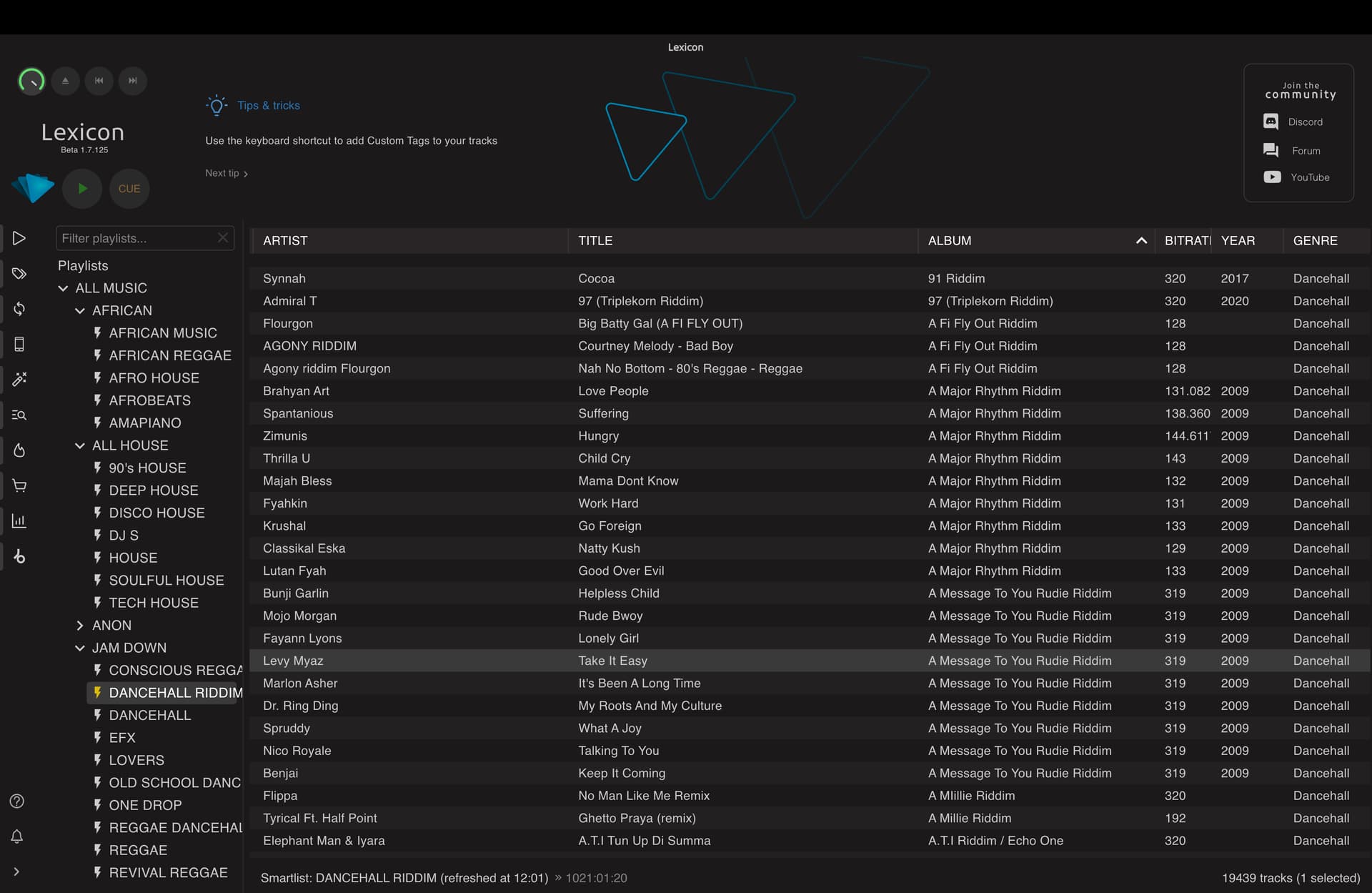Collapse the ALL MUSIC folder
Screen dimensions: 1372x893
pyautogui.click(x=63, y=288)
